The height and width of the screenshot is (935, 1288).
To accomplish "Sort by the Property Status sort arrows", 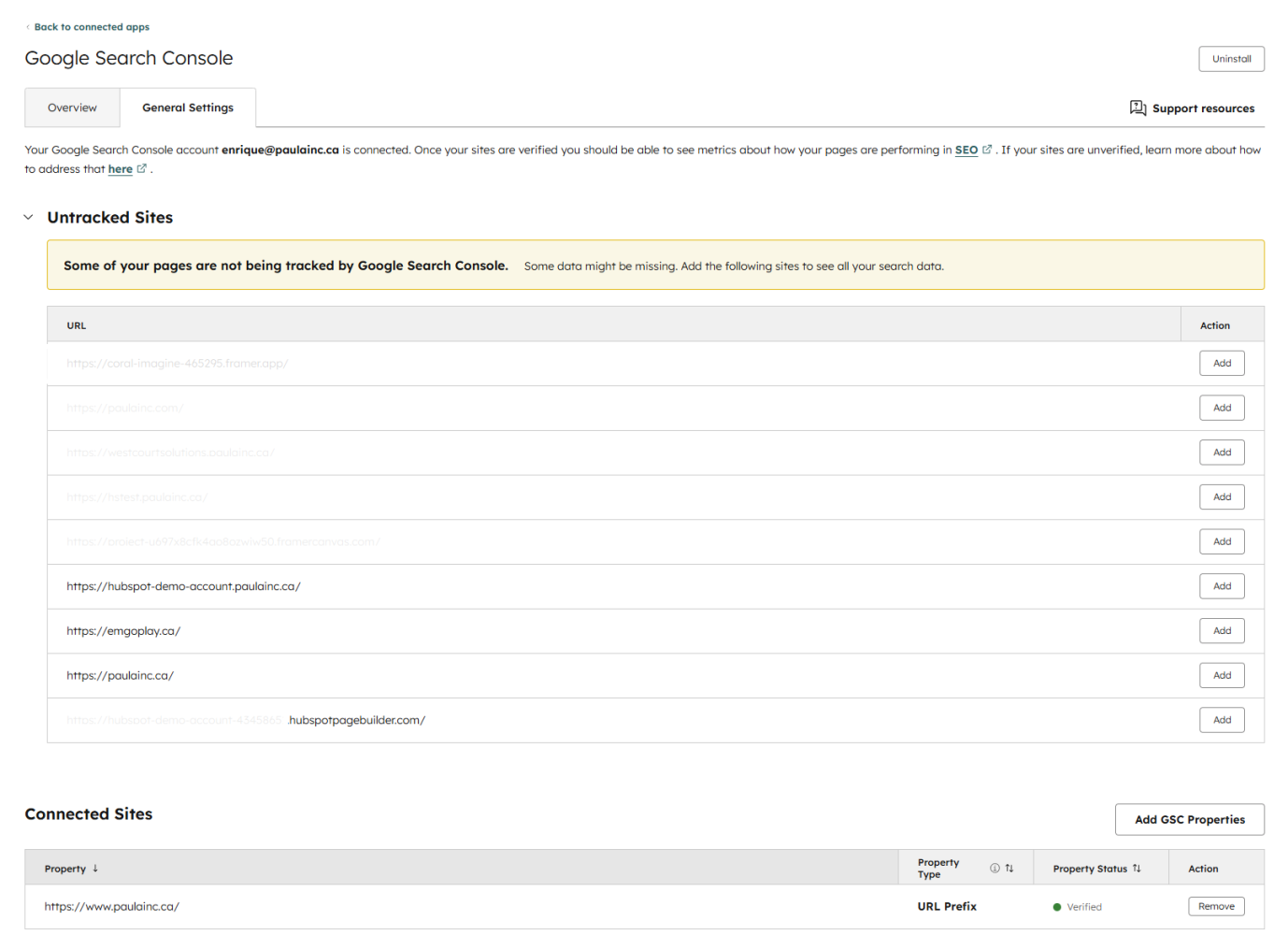I will click(x=1137, y=869).
